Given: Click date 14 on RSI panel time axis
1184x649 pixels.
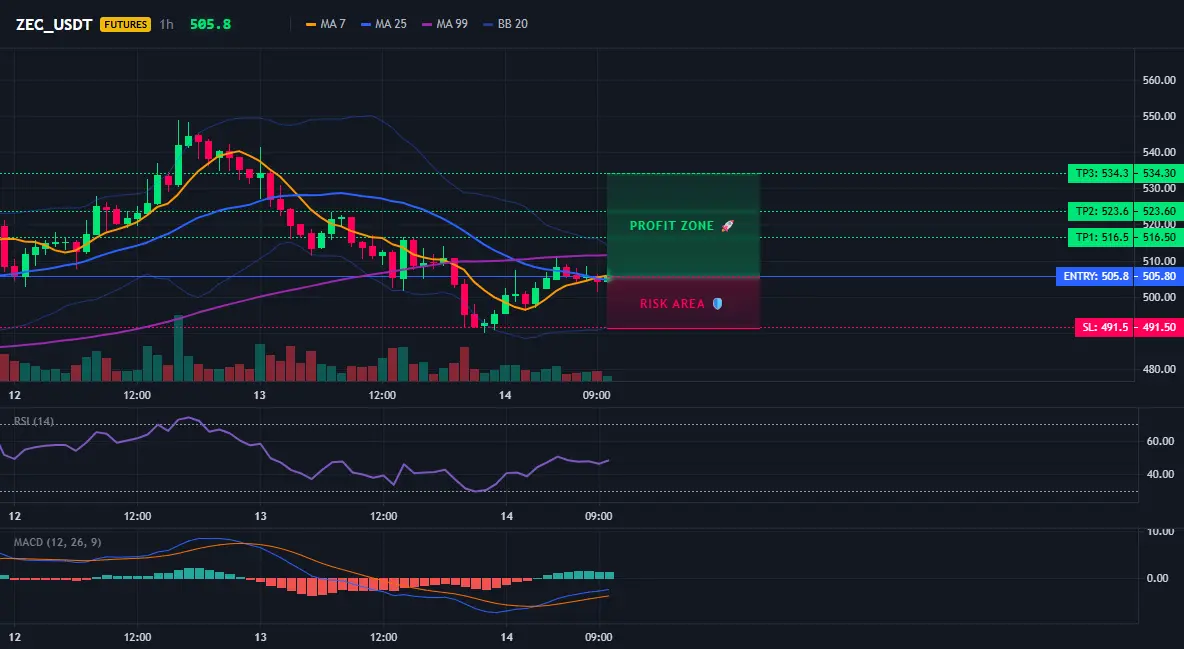Looking at the screenshot, I should [506, 516].
